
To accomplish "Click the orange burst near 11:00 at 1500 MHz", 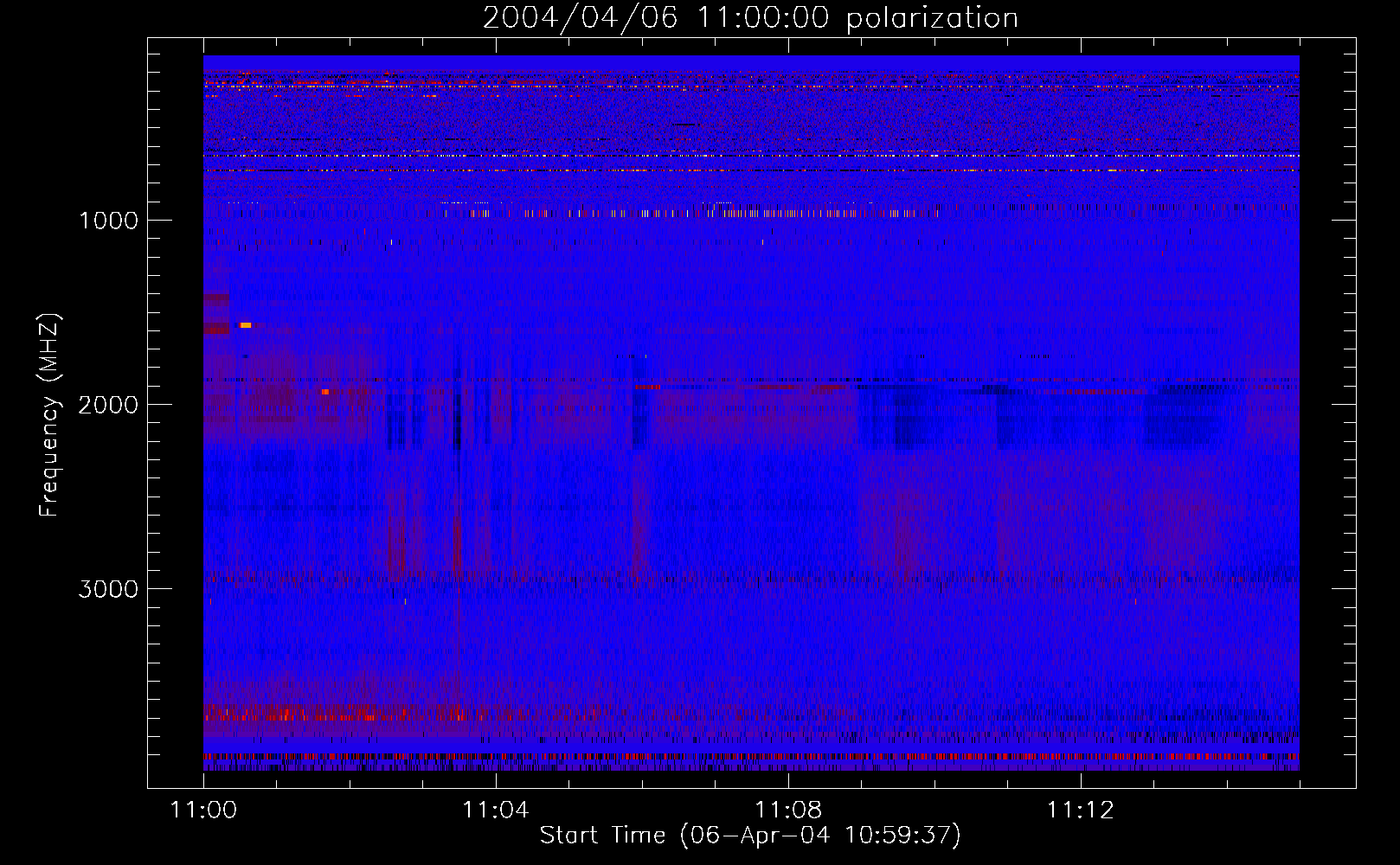I will pyautogui.click(x=246, y=325).
